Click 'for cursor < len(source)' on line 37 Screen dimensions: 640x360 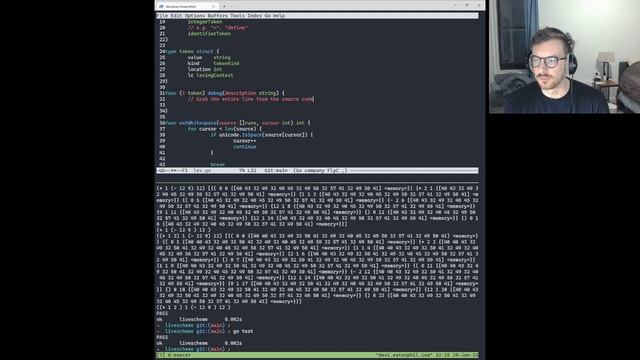coord(224,129)
